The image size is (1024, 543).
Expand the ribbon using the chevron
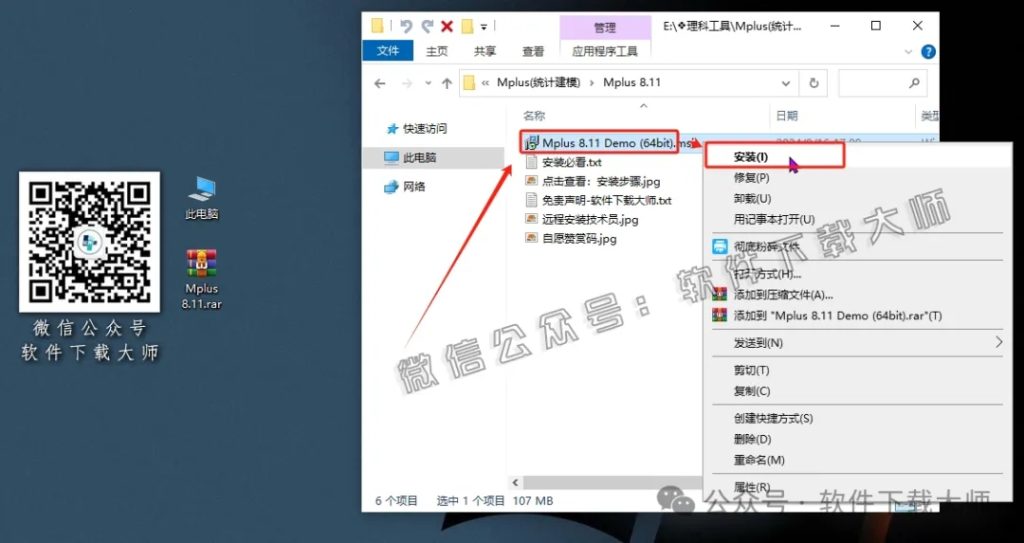coord(908,52)
